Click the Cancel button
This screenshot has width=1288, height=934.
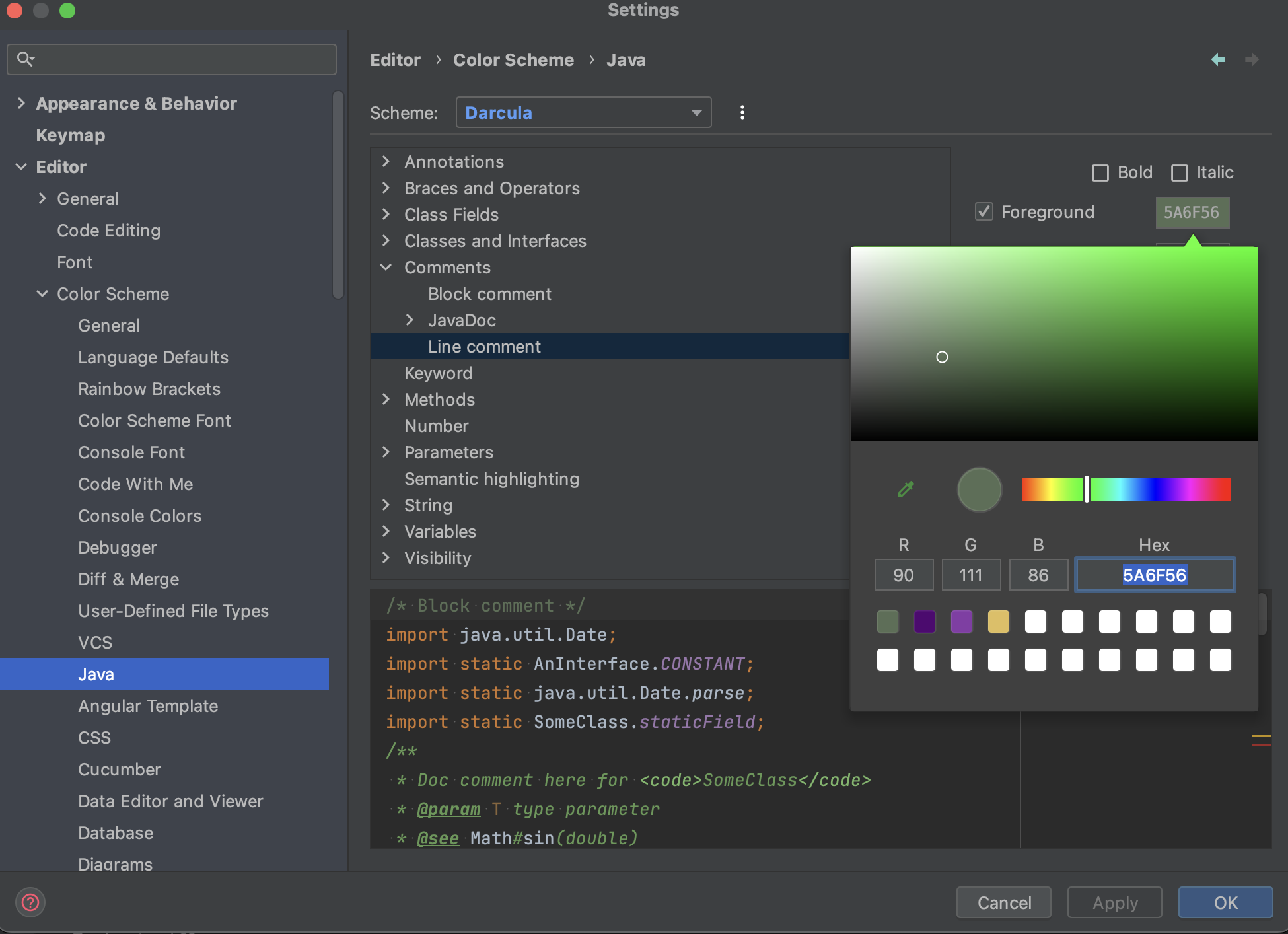[x=1003, y=902]
